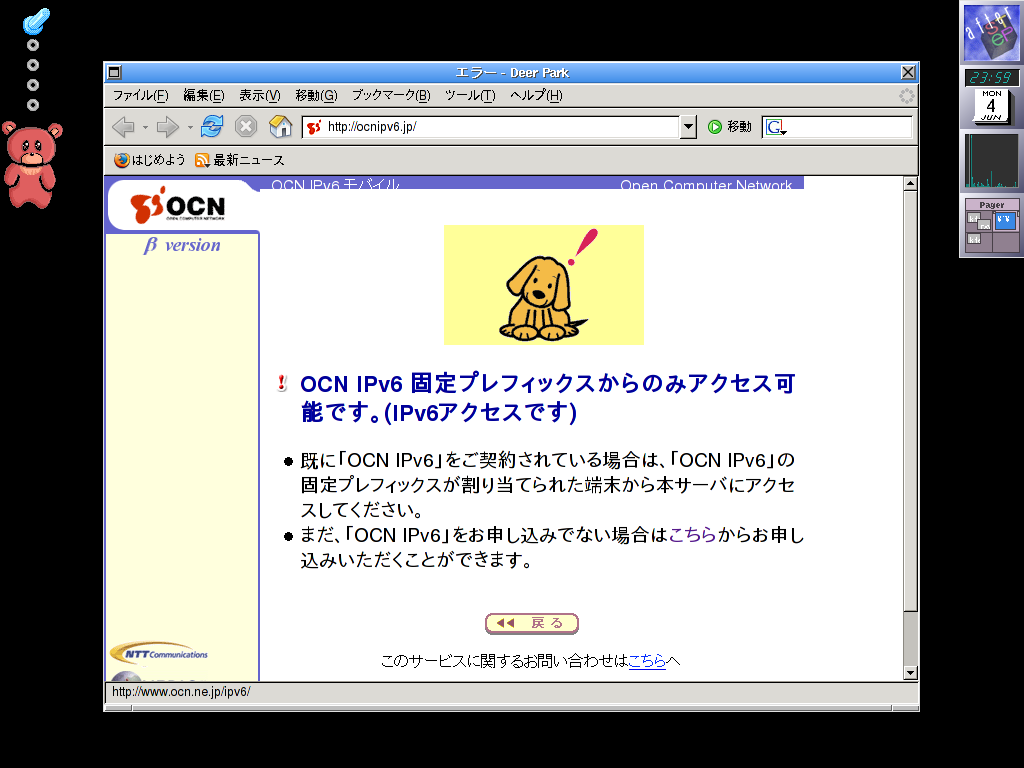Open the ブックマーク(B) menu
Screen dimensions: 1024x768
(x=391, y=95)
